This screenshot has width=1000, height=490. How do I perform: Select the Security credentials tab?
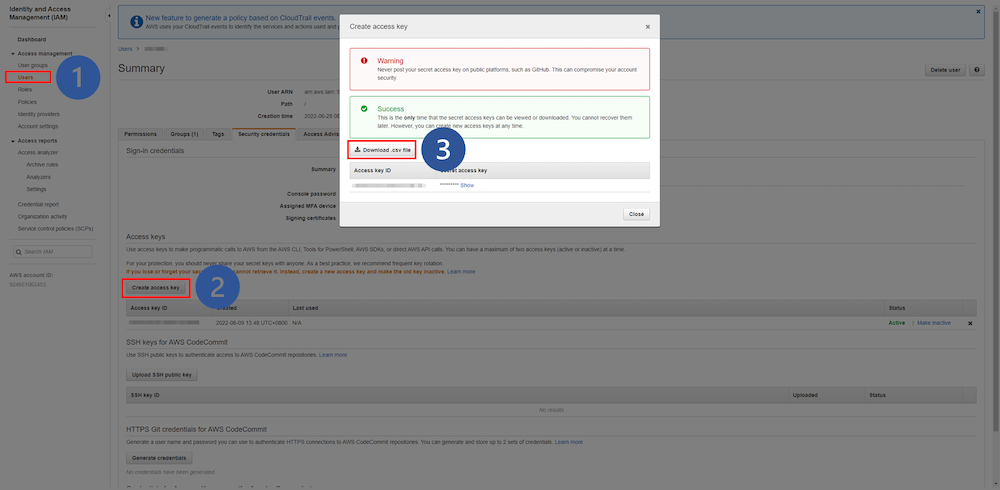(264, 134)
